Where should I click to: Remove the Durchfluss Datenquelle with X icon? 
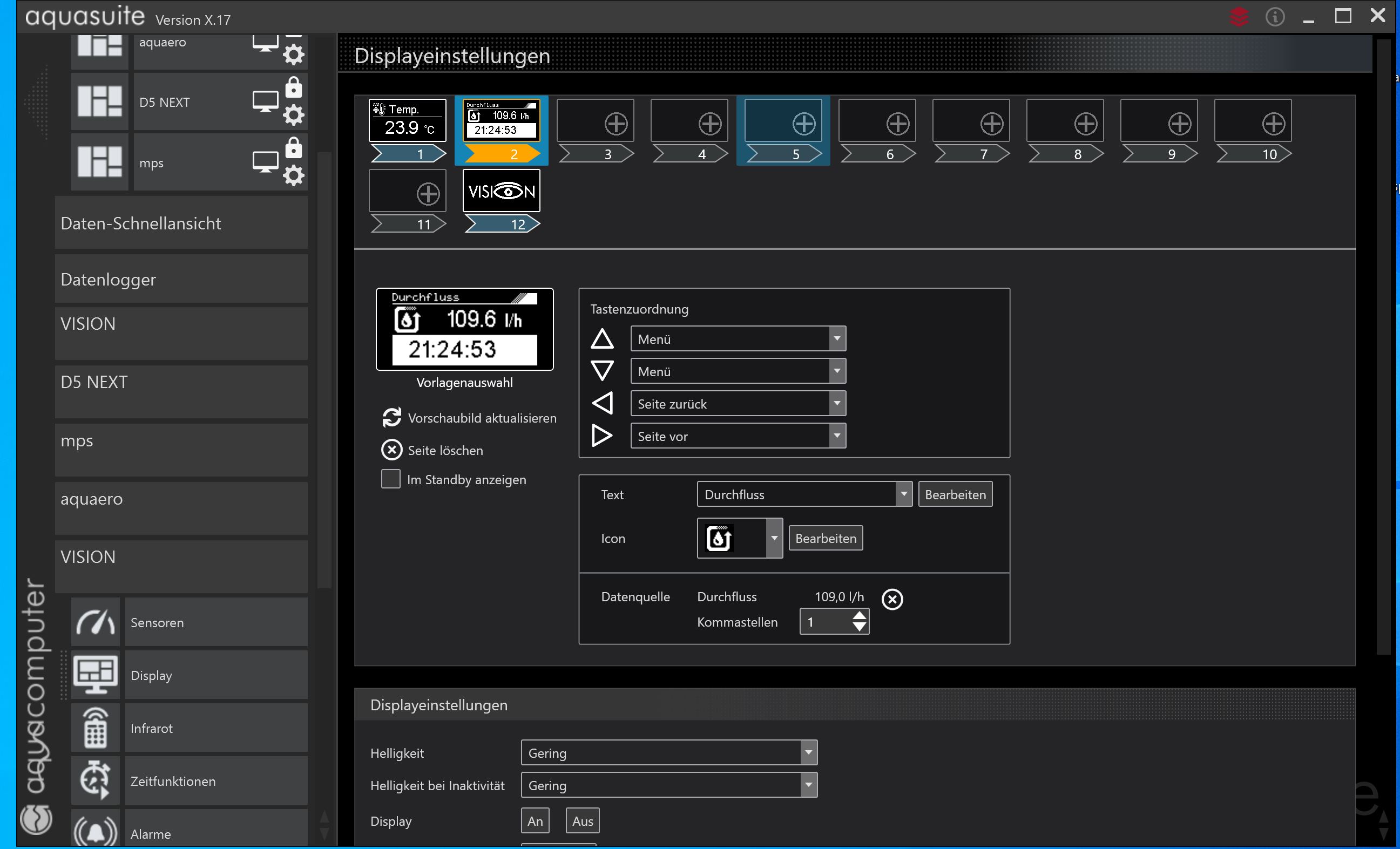[891, 599]
